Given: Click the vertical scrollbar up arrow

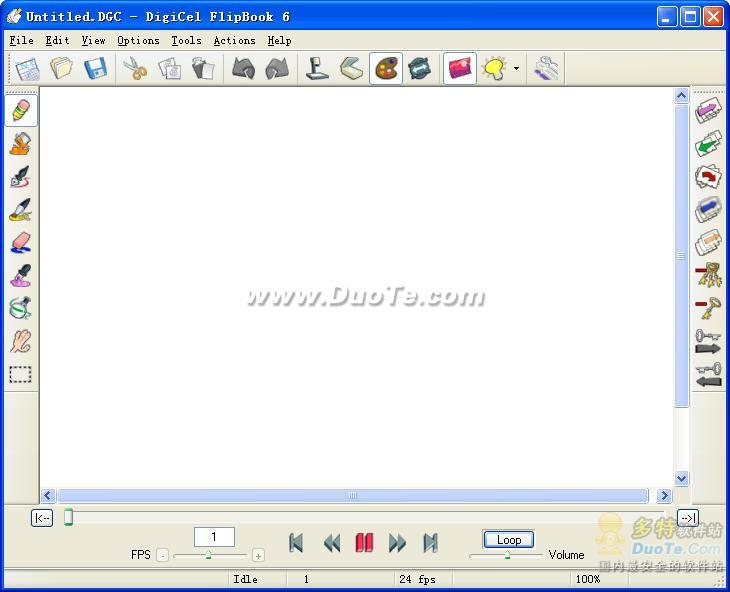Looking at the screenshot, I should (682, 95).
